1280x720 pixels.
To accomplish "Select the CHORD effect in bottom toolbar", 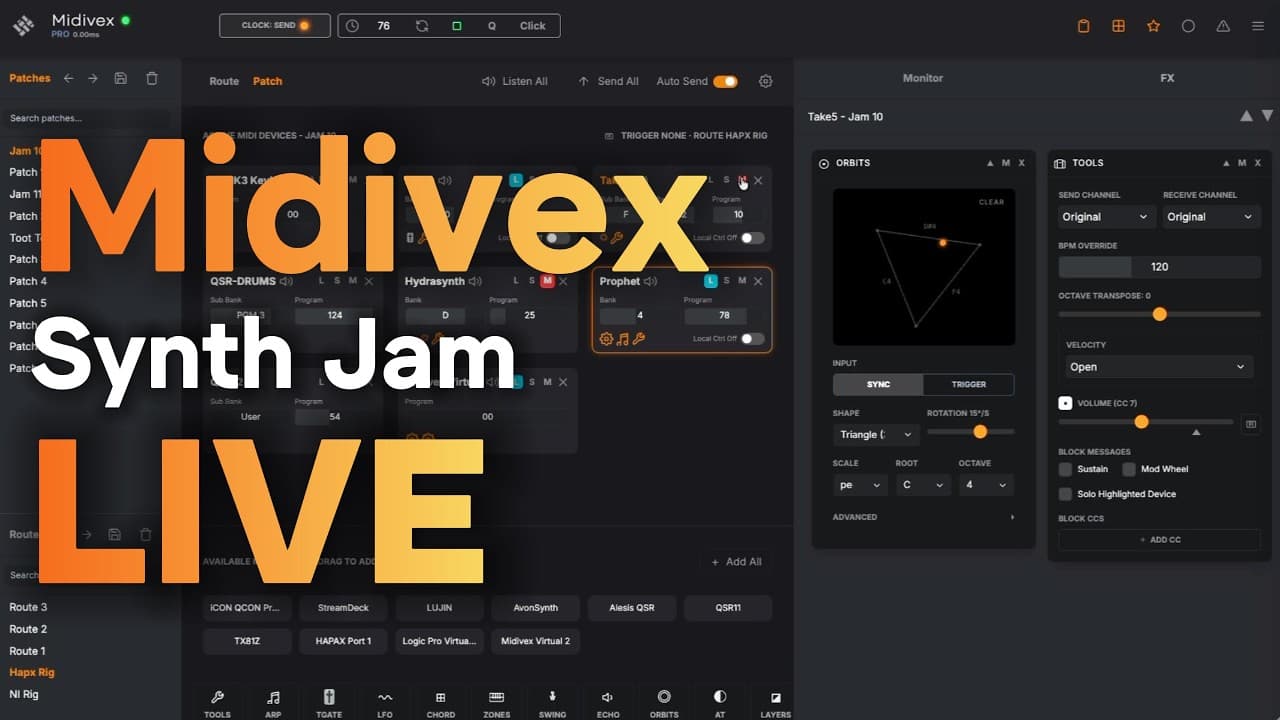I will tap(441, 704).
